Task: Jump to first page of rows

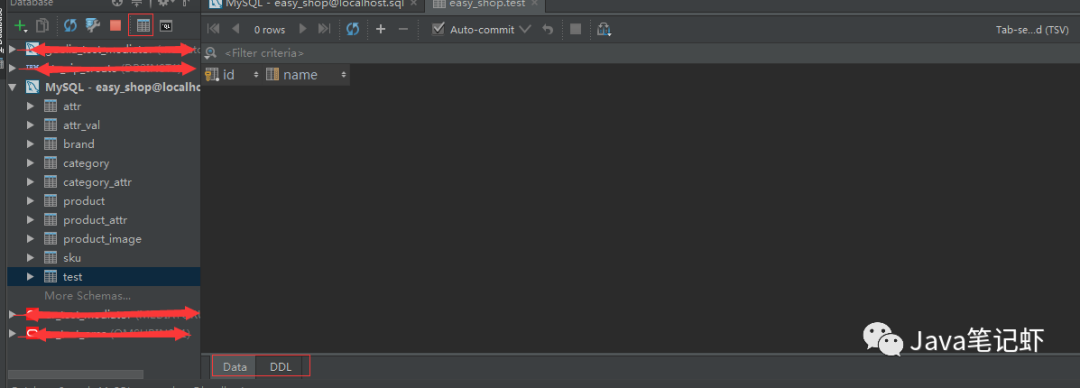Action: (x=214, y=29)
